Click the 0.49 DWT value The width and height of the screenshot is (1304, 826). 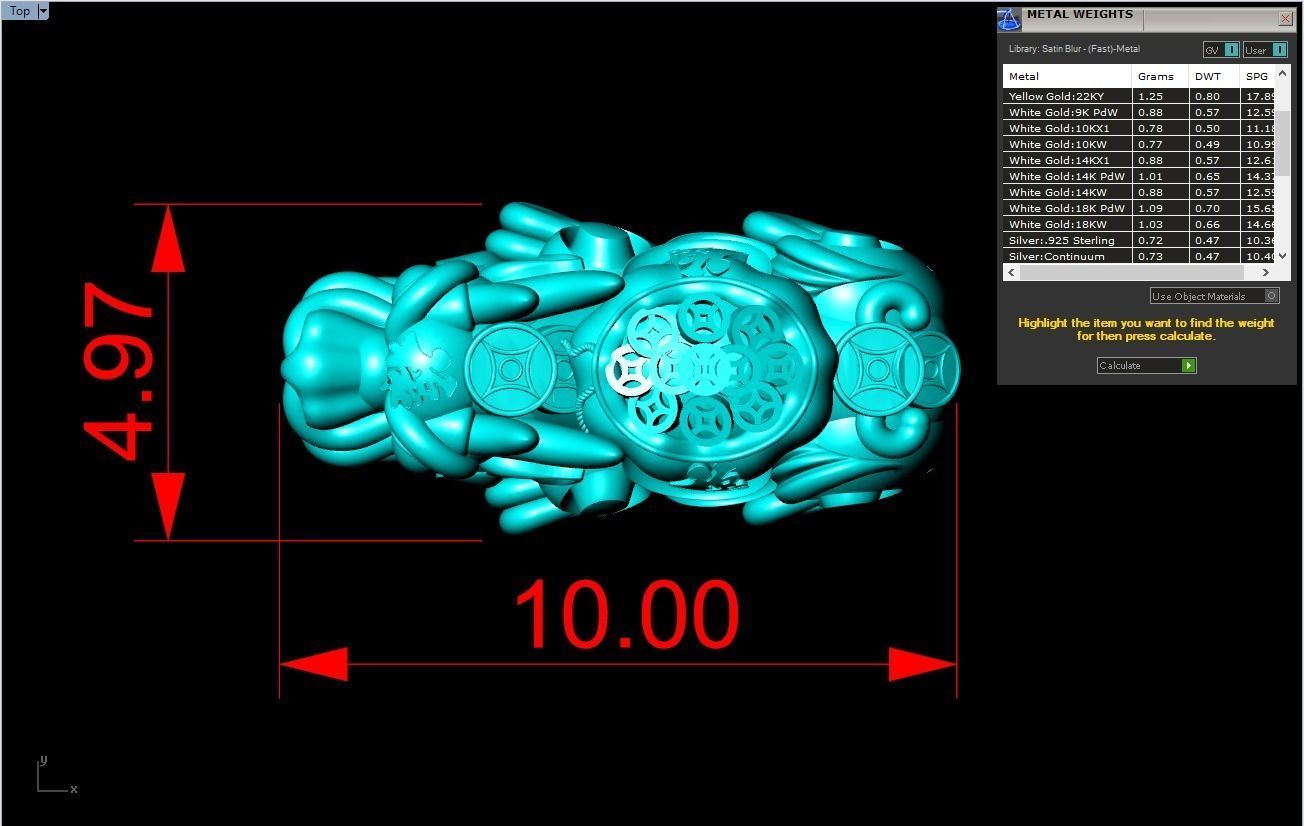[1207, 144]
